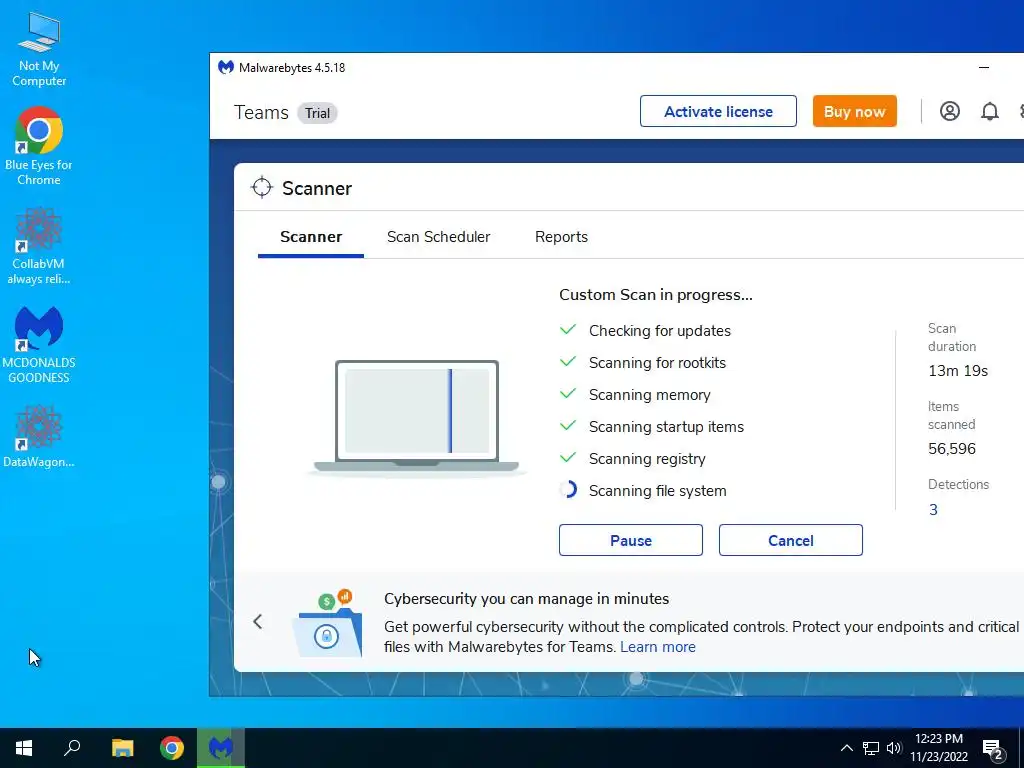The image size is (1024, 768).
Task: Click the 'Scanning memory' step
Action: click(x=649, y=394)
